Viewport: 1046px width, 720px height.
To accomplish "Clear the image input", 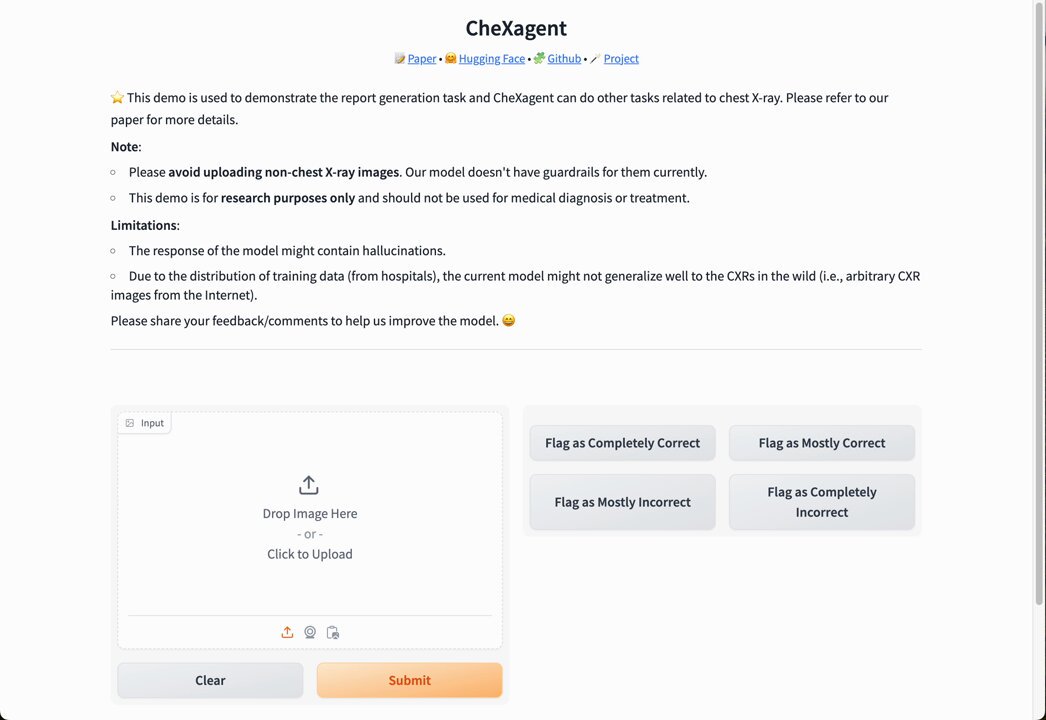I will pyautogui.click(x=210, y=680).
